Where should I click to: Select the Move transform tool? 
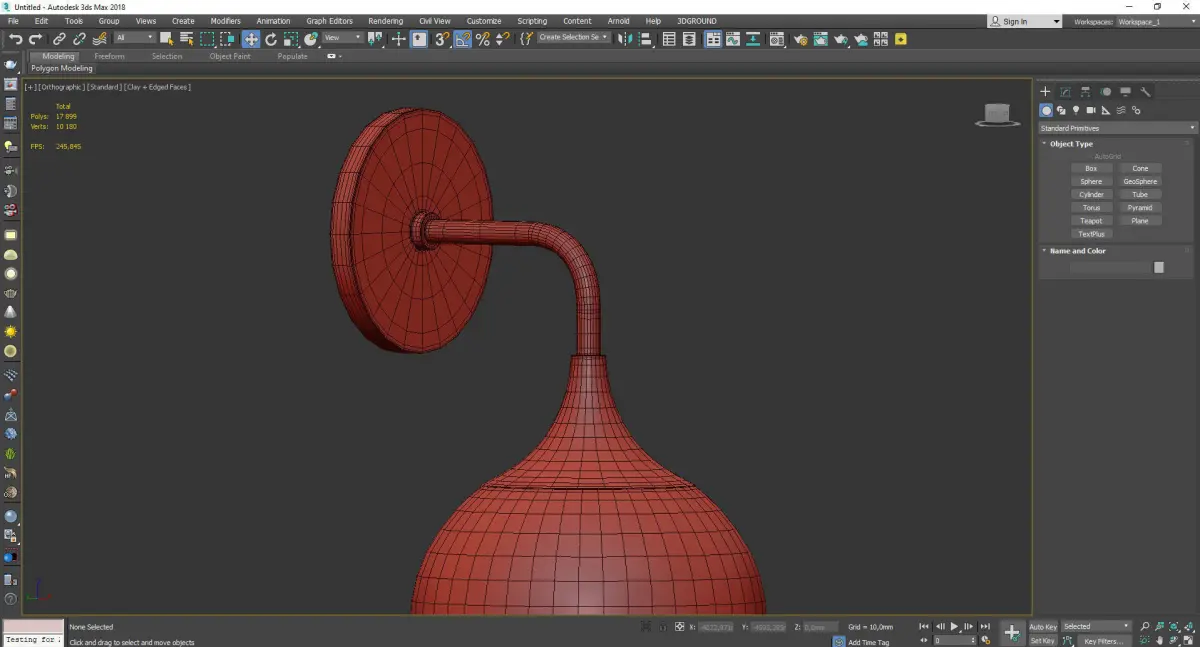(250, 39)
